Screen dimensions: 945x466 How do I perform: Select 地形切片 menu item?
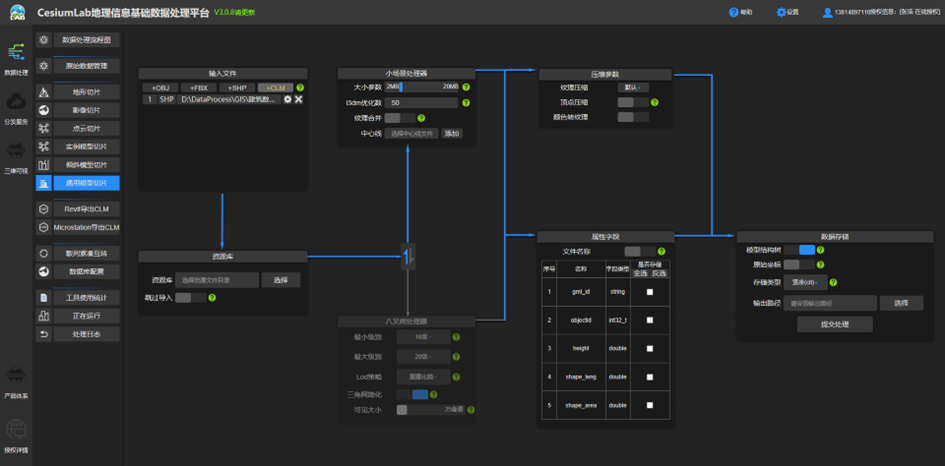[x=87, y=92]
